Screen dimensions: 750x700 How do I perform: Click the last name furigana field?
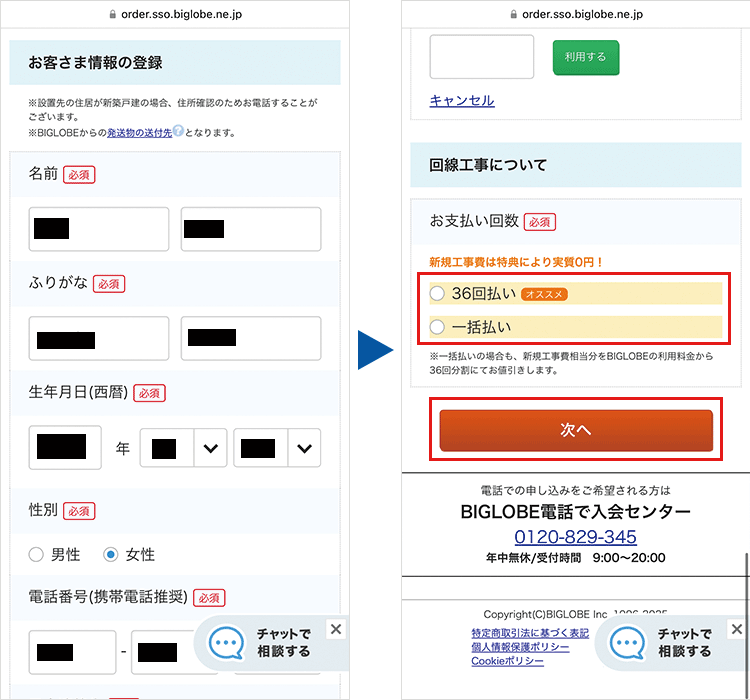(99, 338)
